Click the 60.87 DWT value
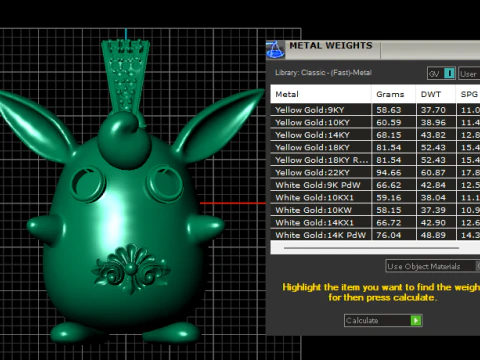The width and height of the screenshot is (480, 360). tap(433, 173)
